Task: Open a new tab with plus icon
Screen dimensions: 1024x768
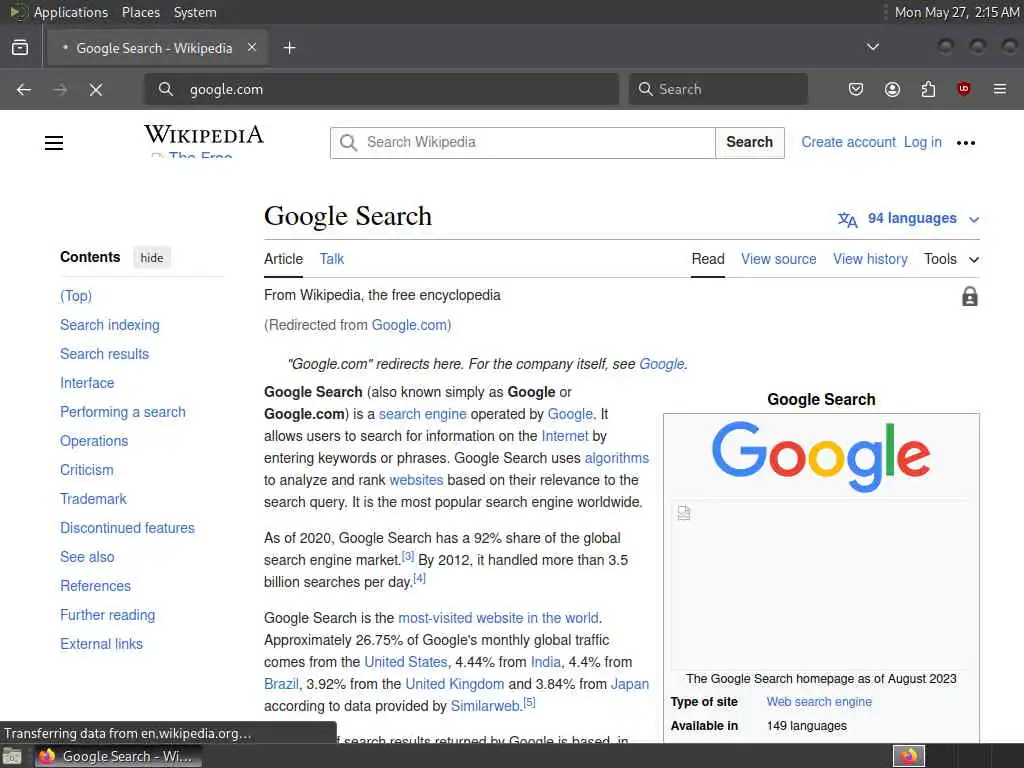Action: coord(289,48)
